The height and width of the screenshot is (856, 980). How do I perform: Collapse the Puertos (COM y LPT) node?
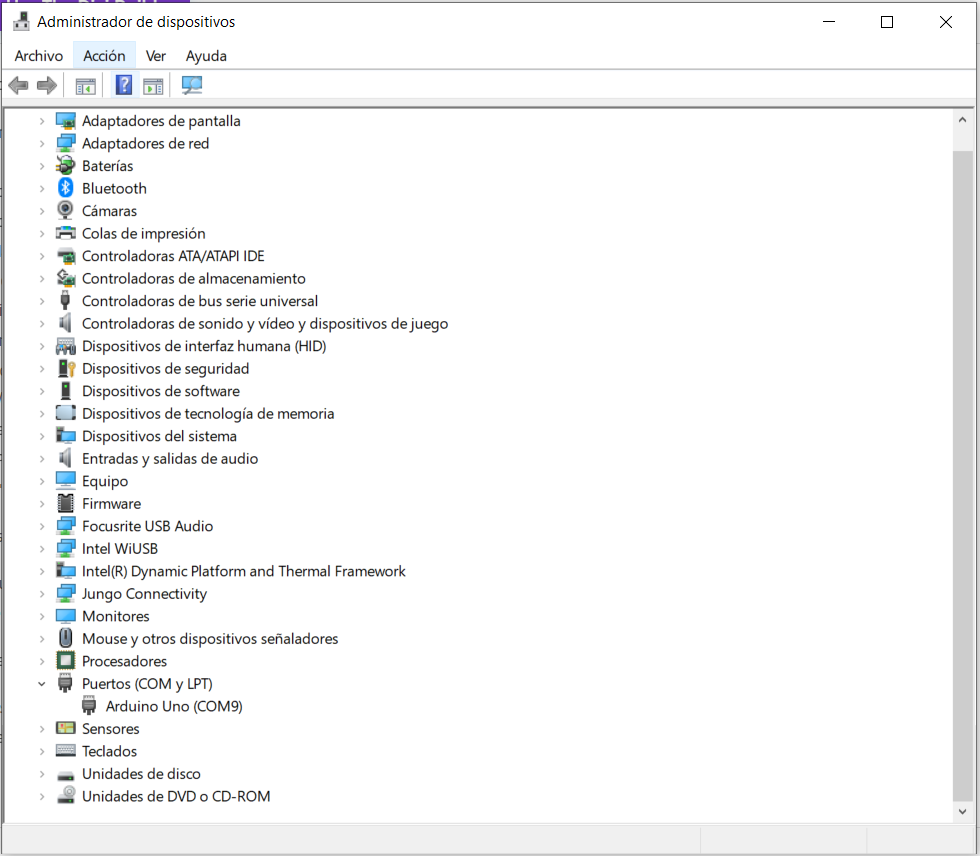pyautogui.click(x=41, y=684)
